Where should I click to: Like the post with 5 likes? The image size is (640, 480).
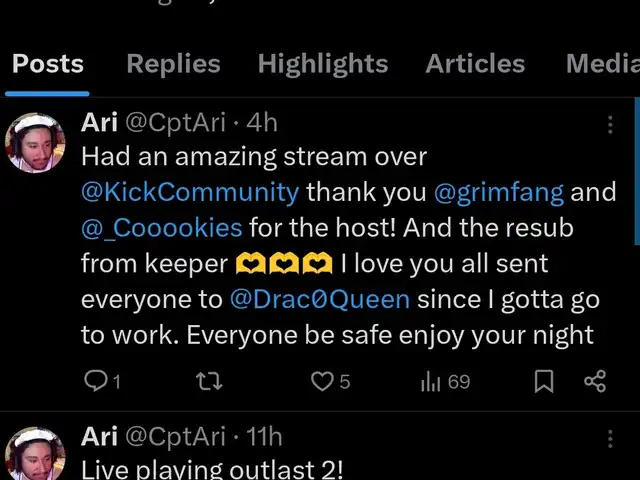coord(322,381)
